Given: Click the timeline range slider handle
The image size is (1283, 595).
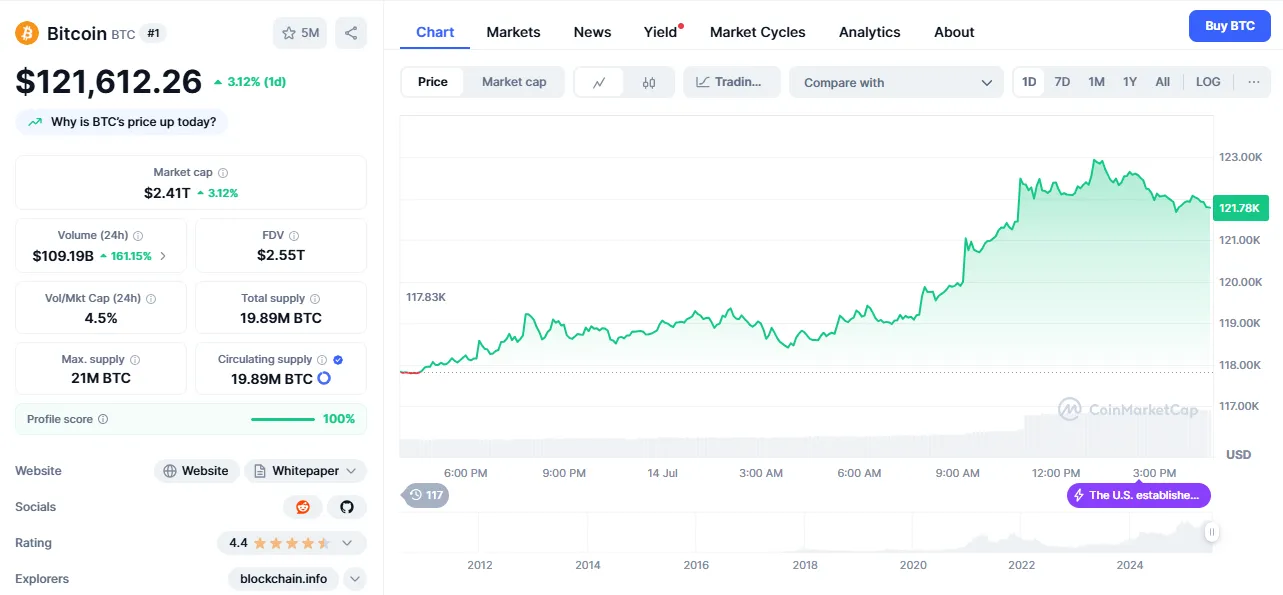Looking at the screenshot, I should 1212,532.
